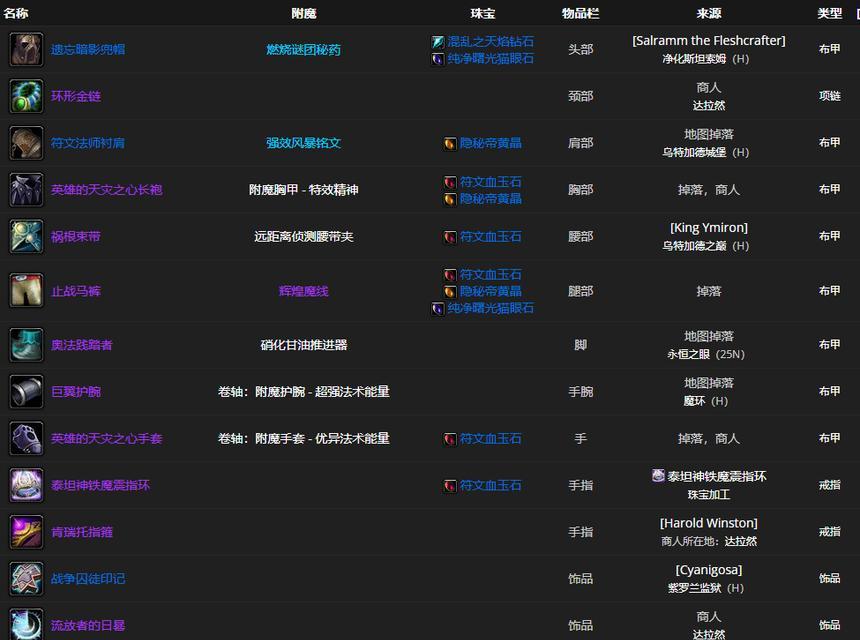Viewport: 860px width, 640px height.
Task: Open the 混乱之天焰钻石 gem link
Action: 490,42
